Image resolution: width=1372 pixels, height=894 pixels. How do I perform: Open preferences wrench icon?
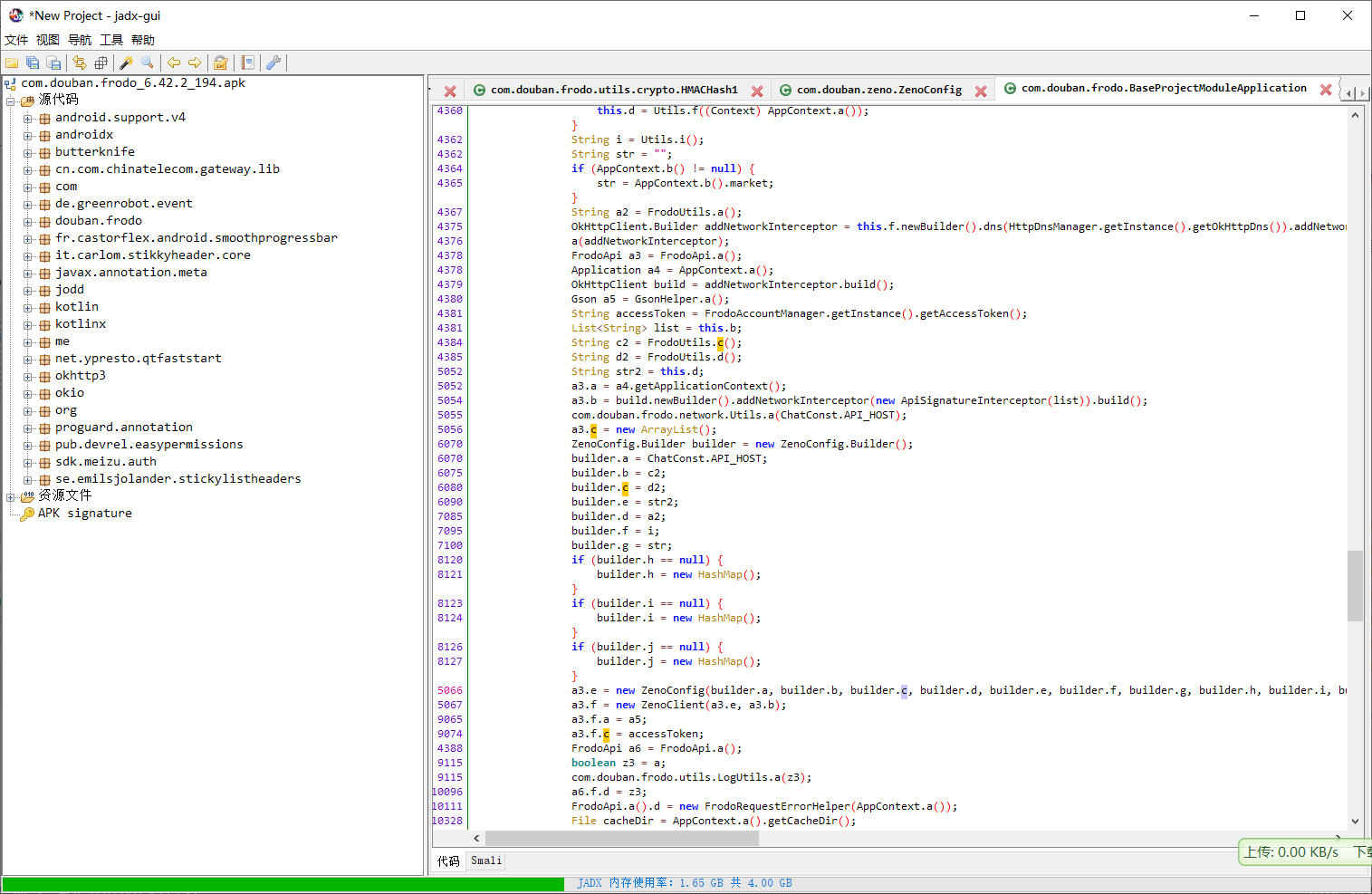pyautogui.click(x=273, y=62)
